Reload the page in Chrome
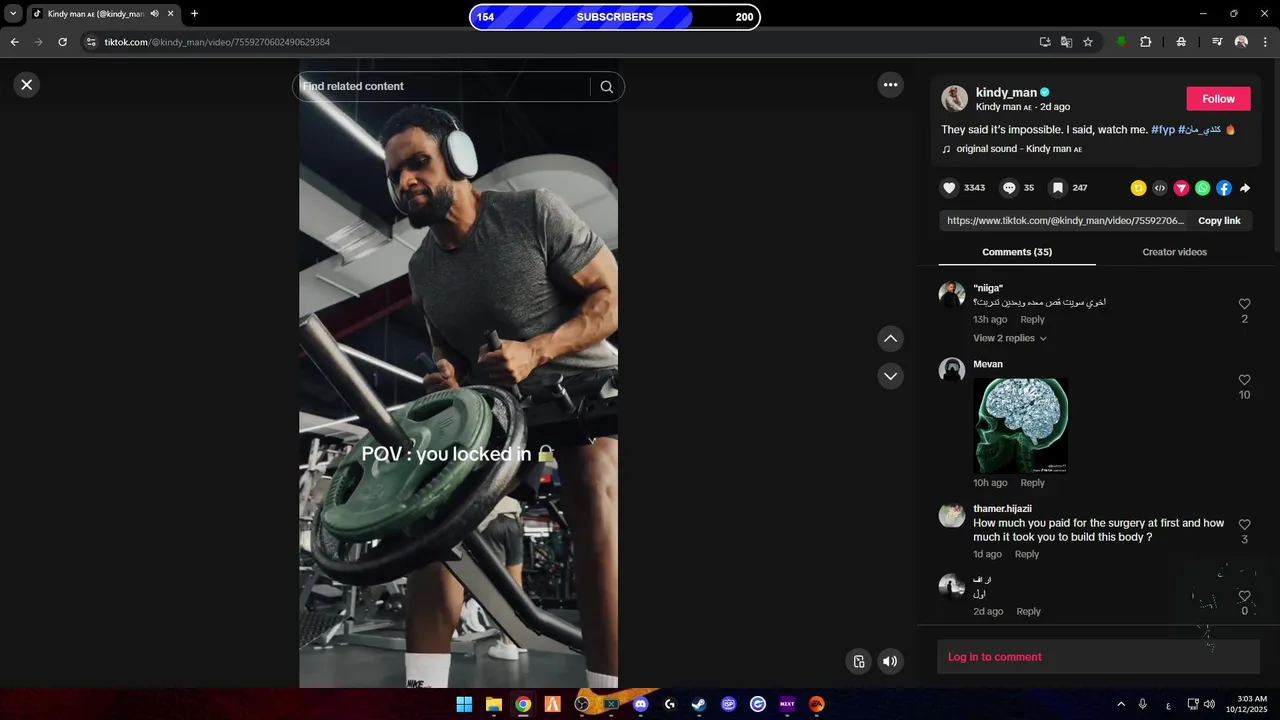Screen dimensions: 1280x720 click(62, 42)
